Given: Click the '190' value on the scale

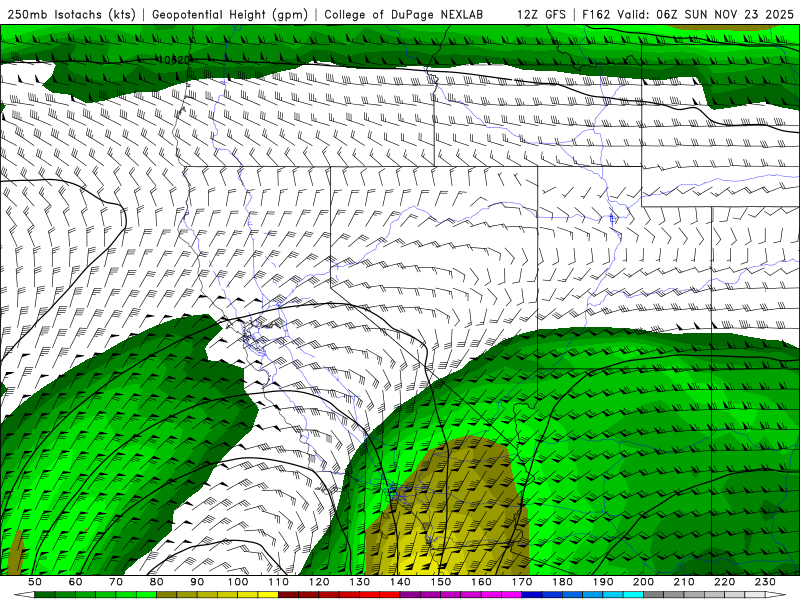Looking at the screenshot, I should point(603,582).
